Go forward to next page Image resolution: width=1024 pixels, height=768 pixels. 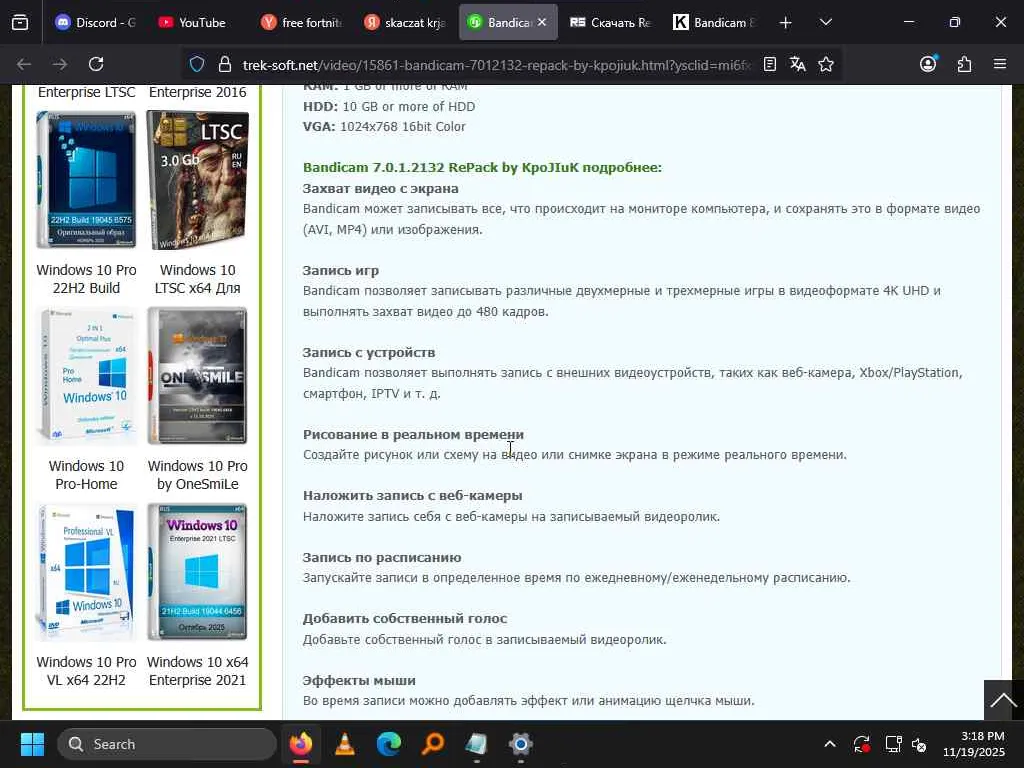[x=59, y=64]
